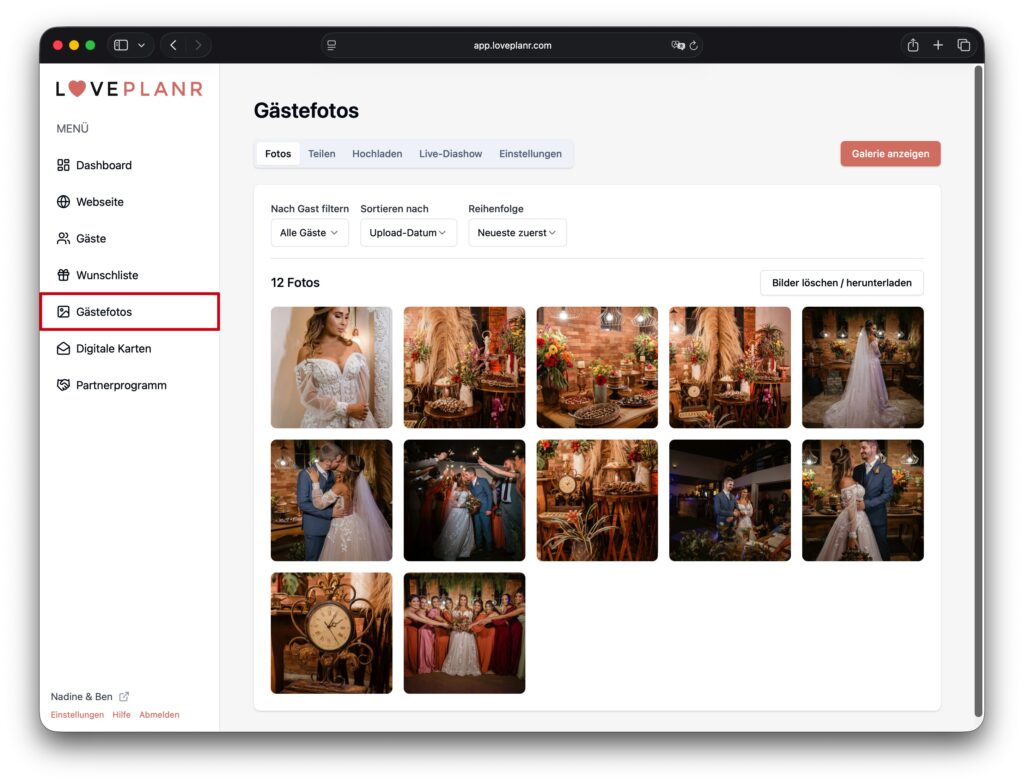Click Bilder löschen / herunterladen button

pos(841,283)
